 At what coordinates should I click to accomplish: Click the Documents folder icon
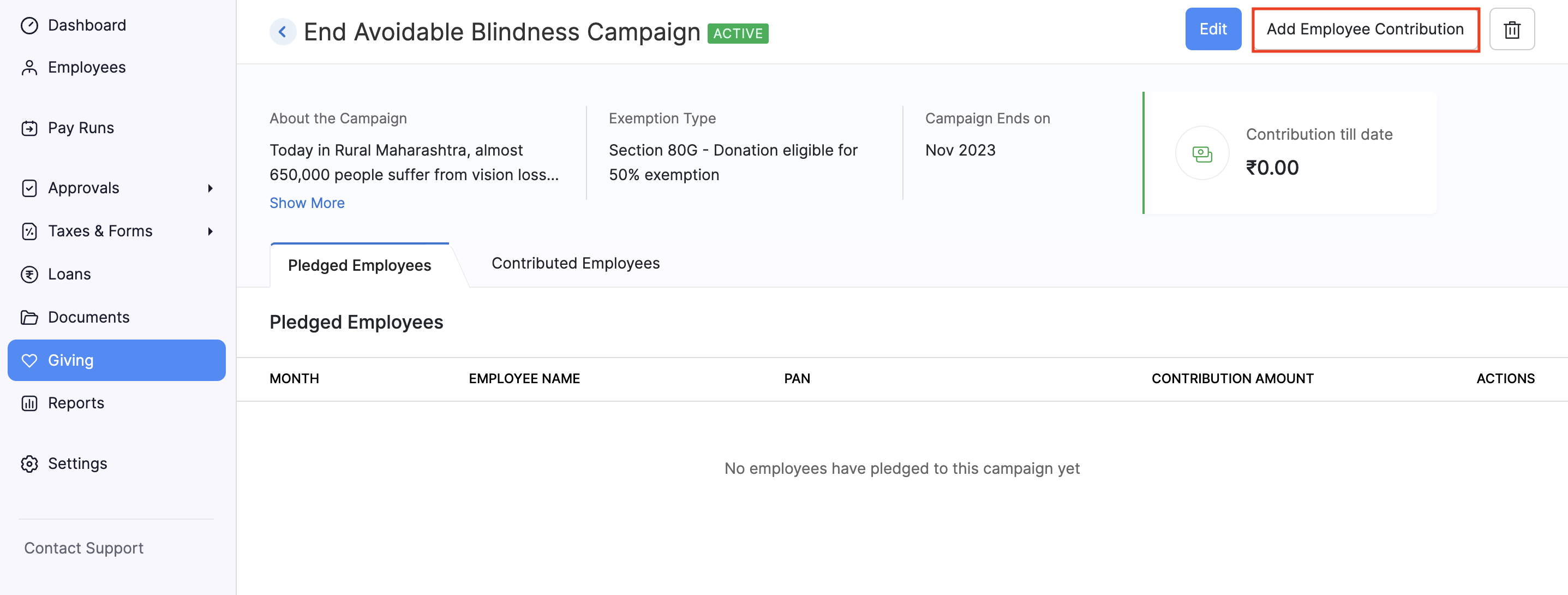pos(29,317)
